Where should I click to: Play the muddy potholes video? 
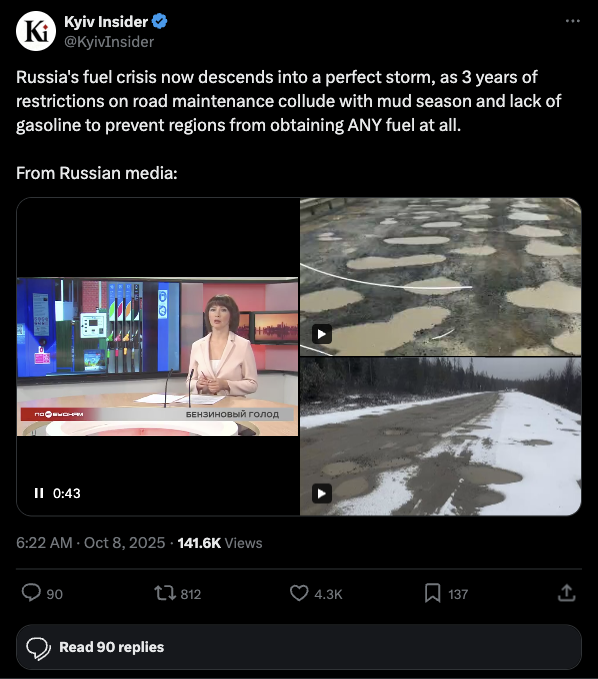pos(322,334)
